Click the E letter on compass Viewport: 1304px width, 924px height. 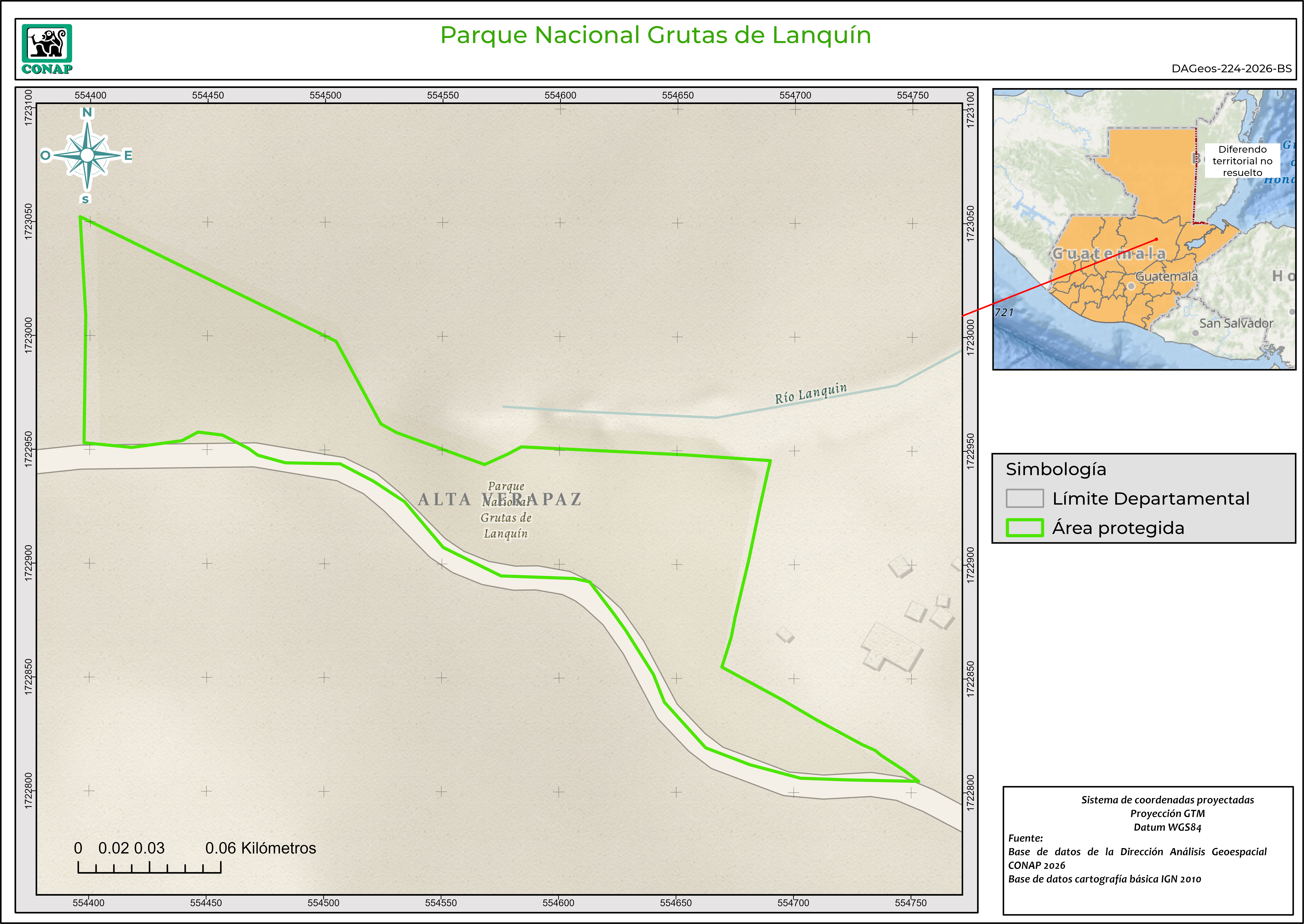pos(128,155)
